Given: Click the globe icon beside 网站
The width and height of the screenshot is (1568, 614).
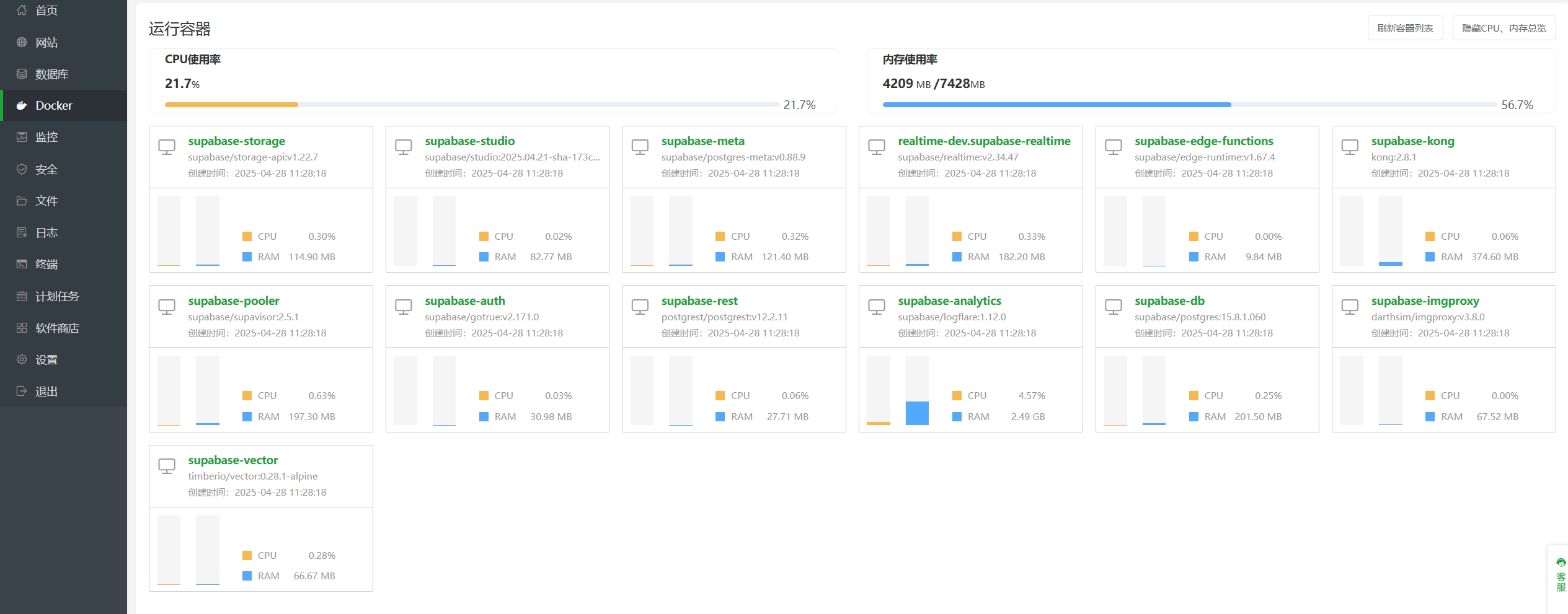Looking at the screenshot, I should click(22, 42).
